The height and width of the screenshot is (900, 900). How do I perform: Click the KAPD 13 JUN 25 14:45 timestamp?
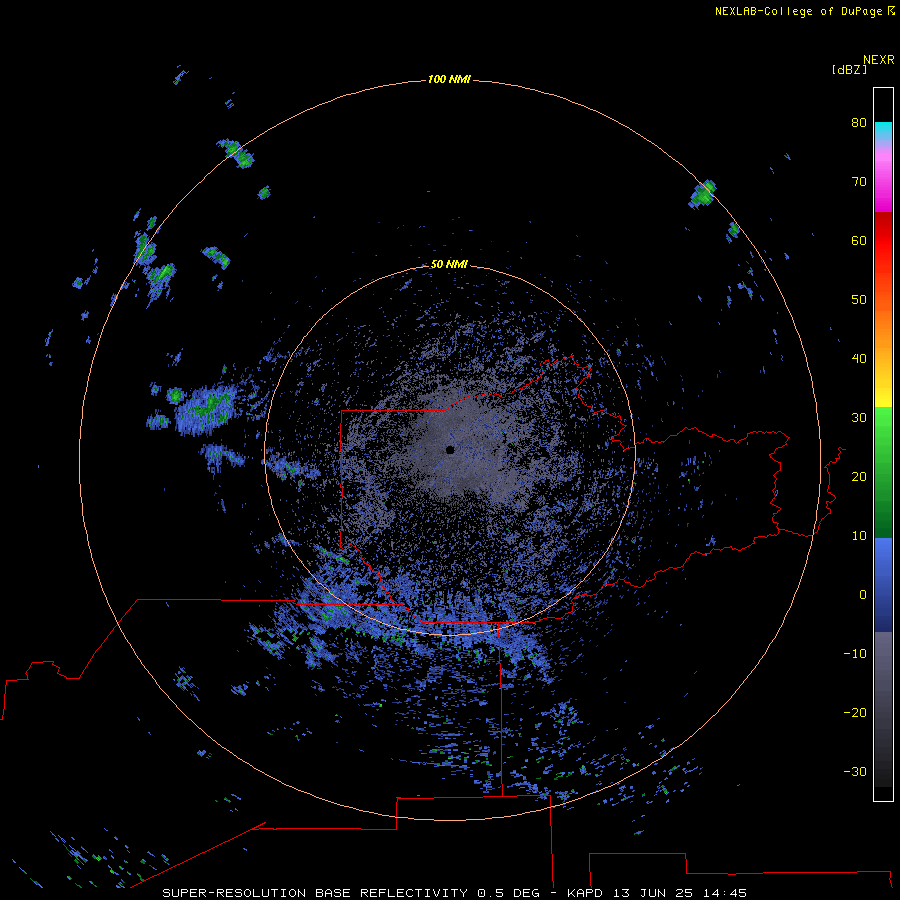(x=657, y=893)
